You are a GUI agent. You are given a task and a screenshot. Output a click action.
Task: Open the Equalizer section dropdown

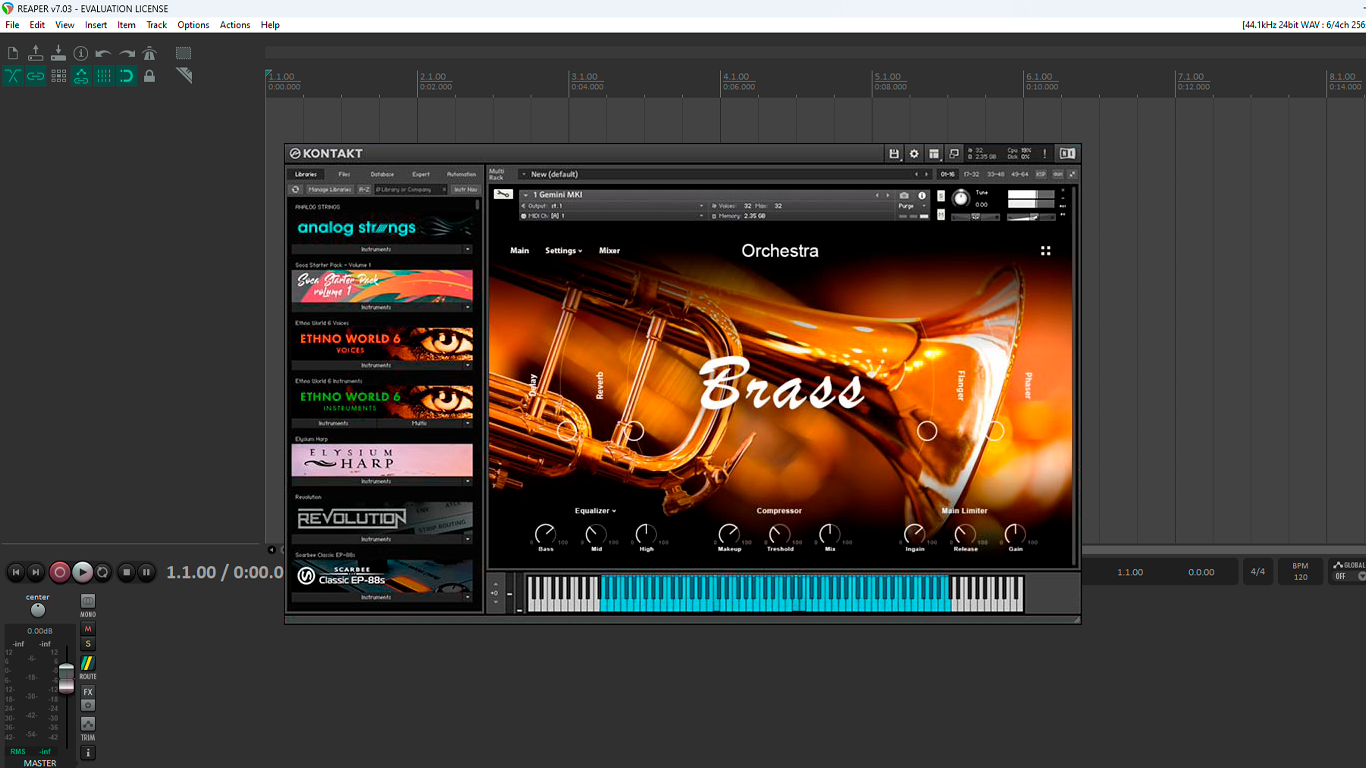[595, 511]
